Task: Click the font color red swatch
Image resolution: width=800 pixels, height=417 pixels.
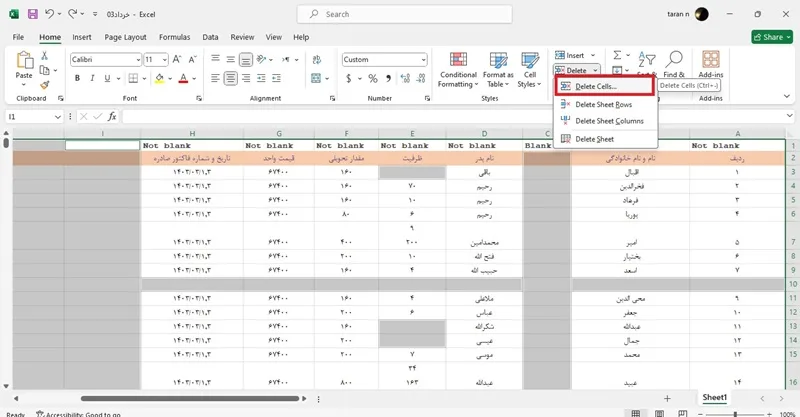Action: click(x=183, y=78)
